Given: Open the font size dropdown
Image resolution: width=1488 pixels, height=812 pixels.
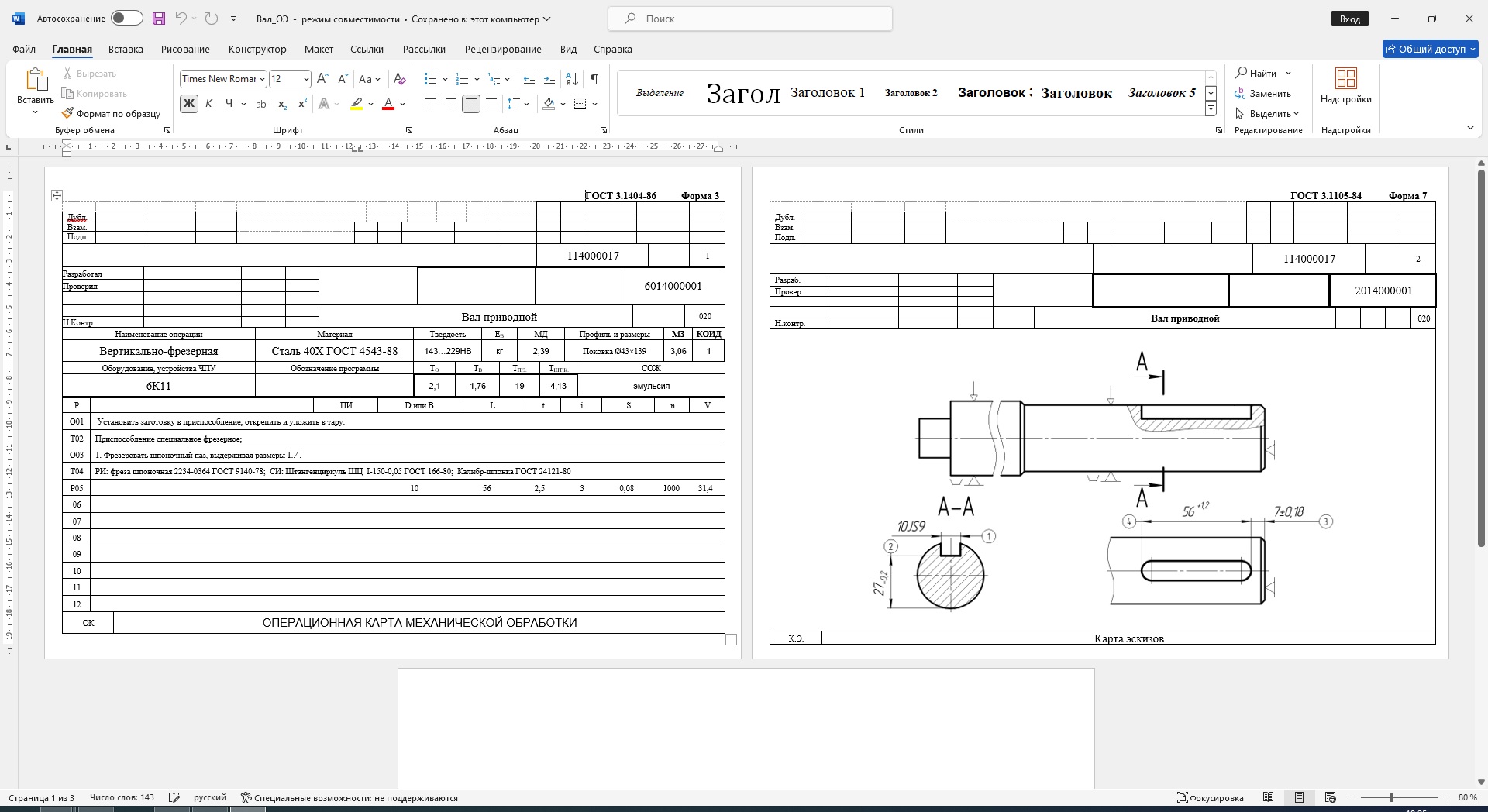Looking at the screenshot, I should [306, 79].
